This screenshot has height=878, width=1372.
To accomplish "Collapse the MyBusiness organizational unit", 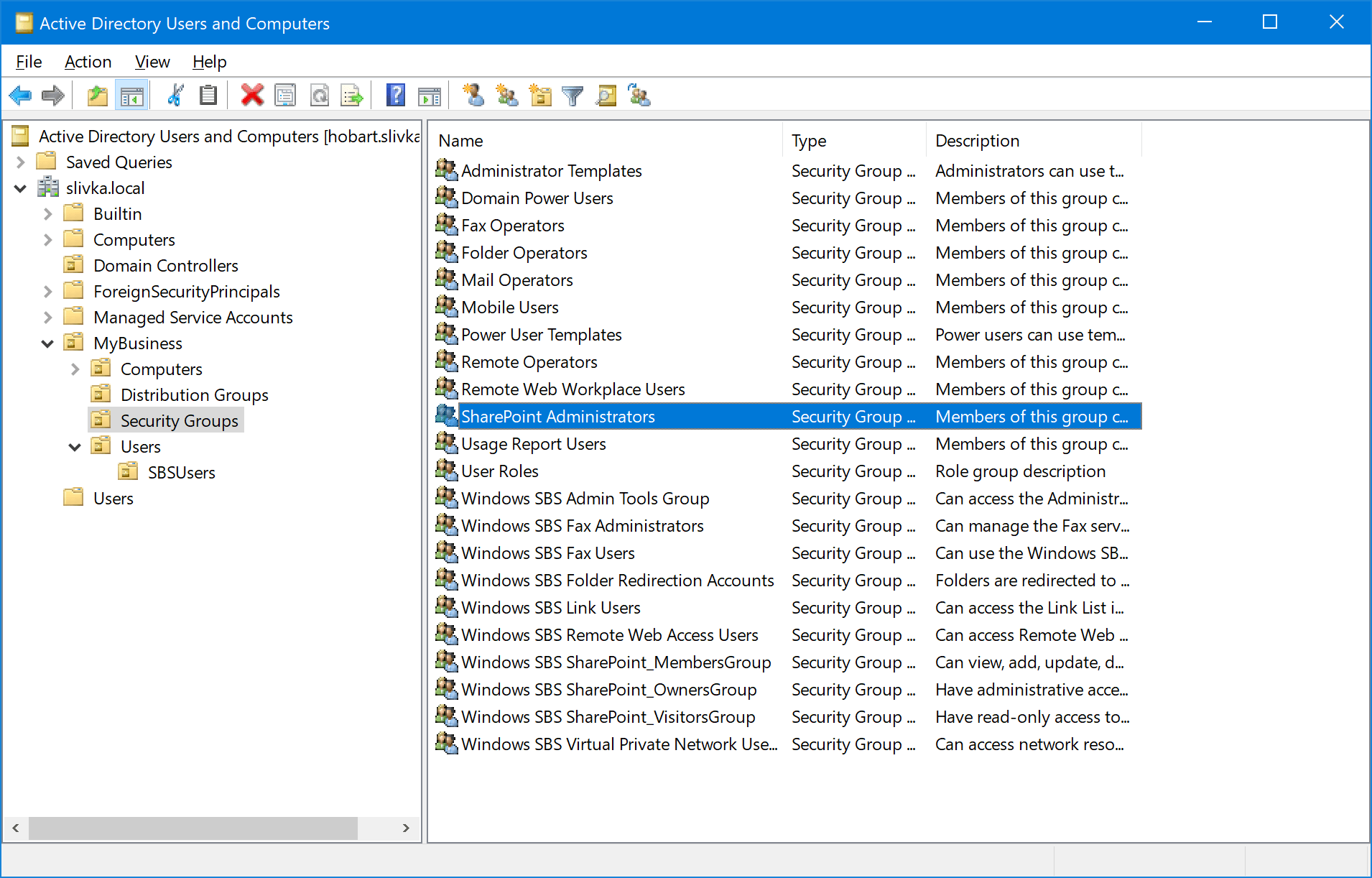I will point(47,343).
